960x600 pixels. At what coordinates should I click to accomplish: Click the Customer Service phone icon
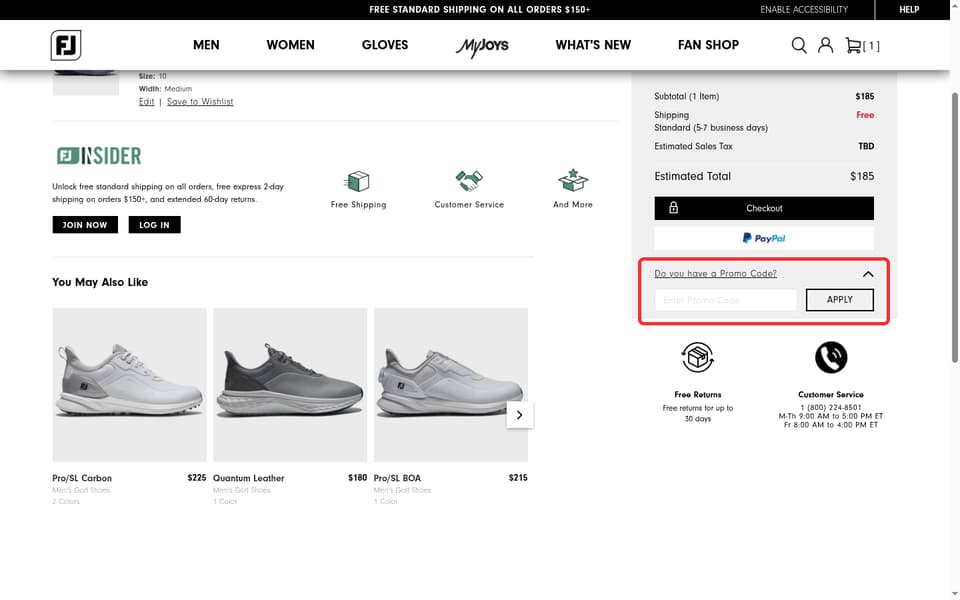point(831,358)
